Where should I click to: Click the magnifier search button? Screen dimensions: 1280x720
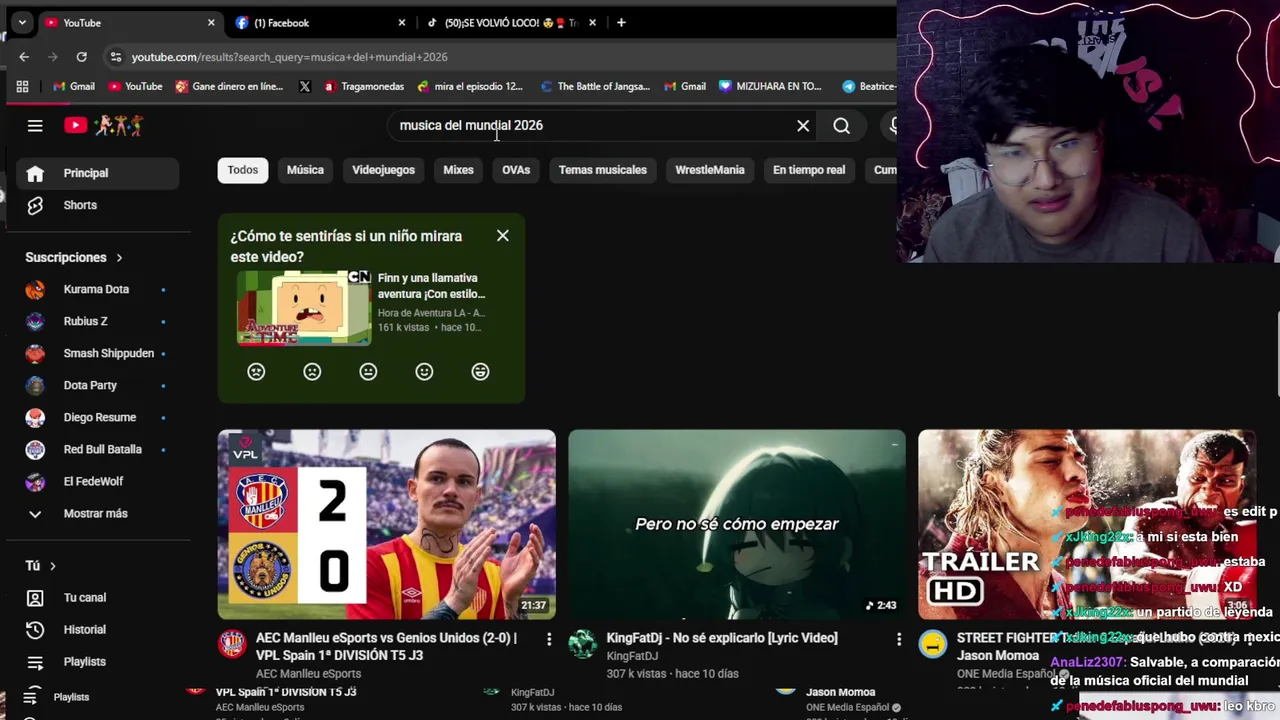pos(842,125)
